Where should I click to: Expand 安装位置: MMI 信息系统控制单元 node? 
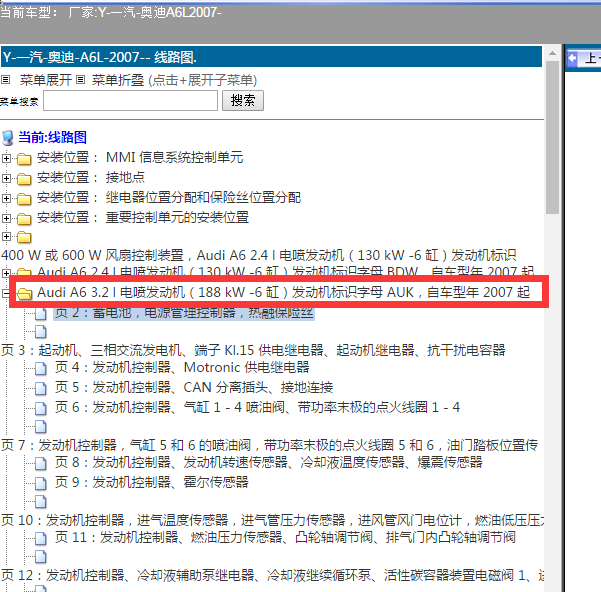pos(6,158)
